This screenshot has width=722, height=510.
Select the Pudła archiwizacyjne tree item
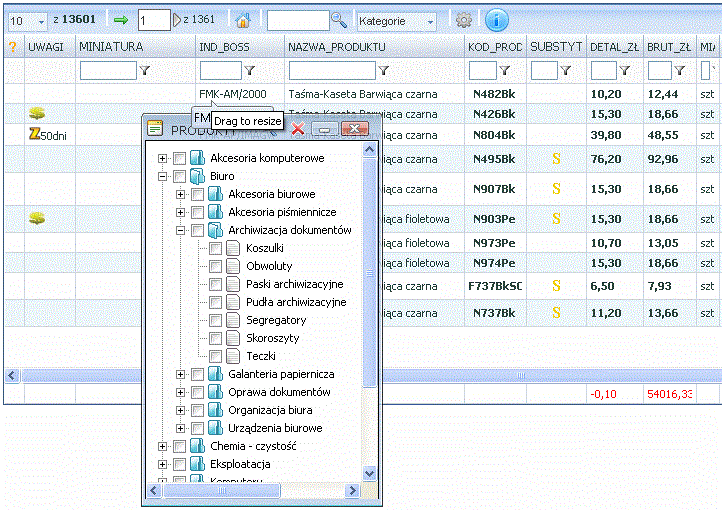click(x=296, y=302)
